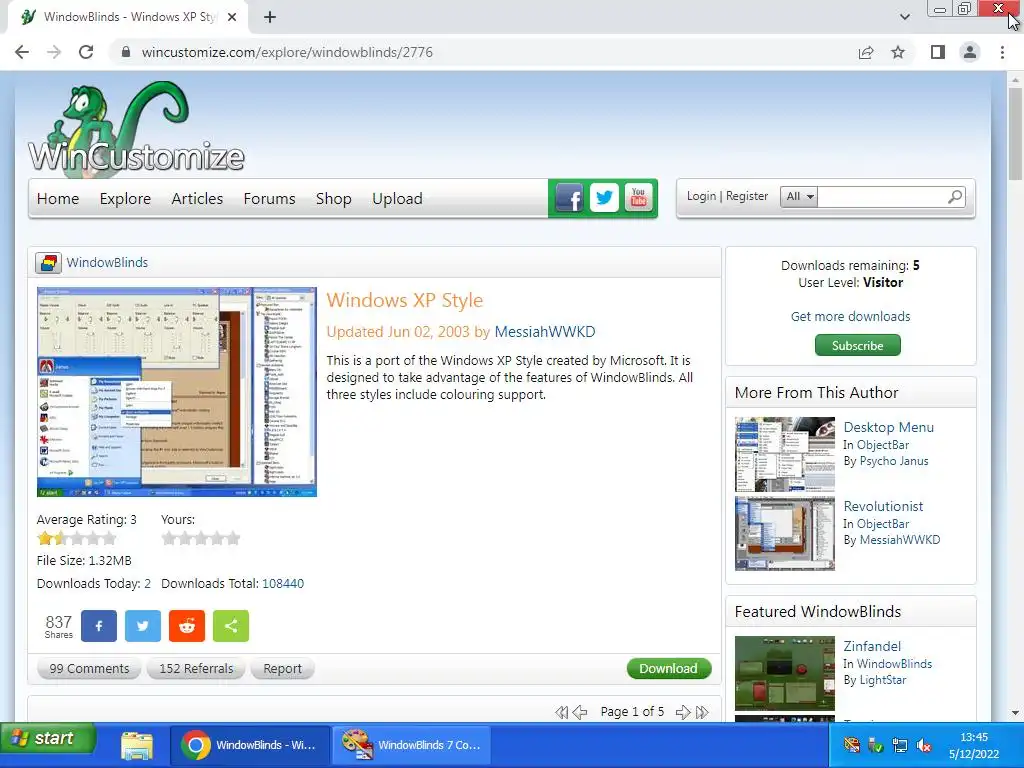Open the green generic share button
This screenshot has width=1024, height=768.
point(231,626)
